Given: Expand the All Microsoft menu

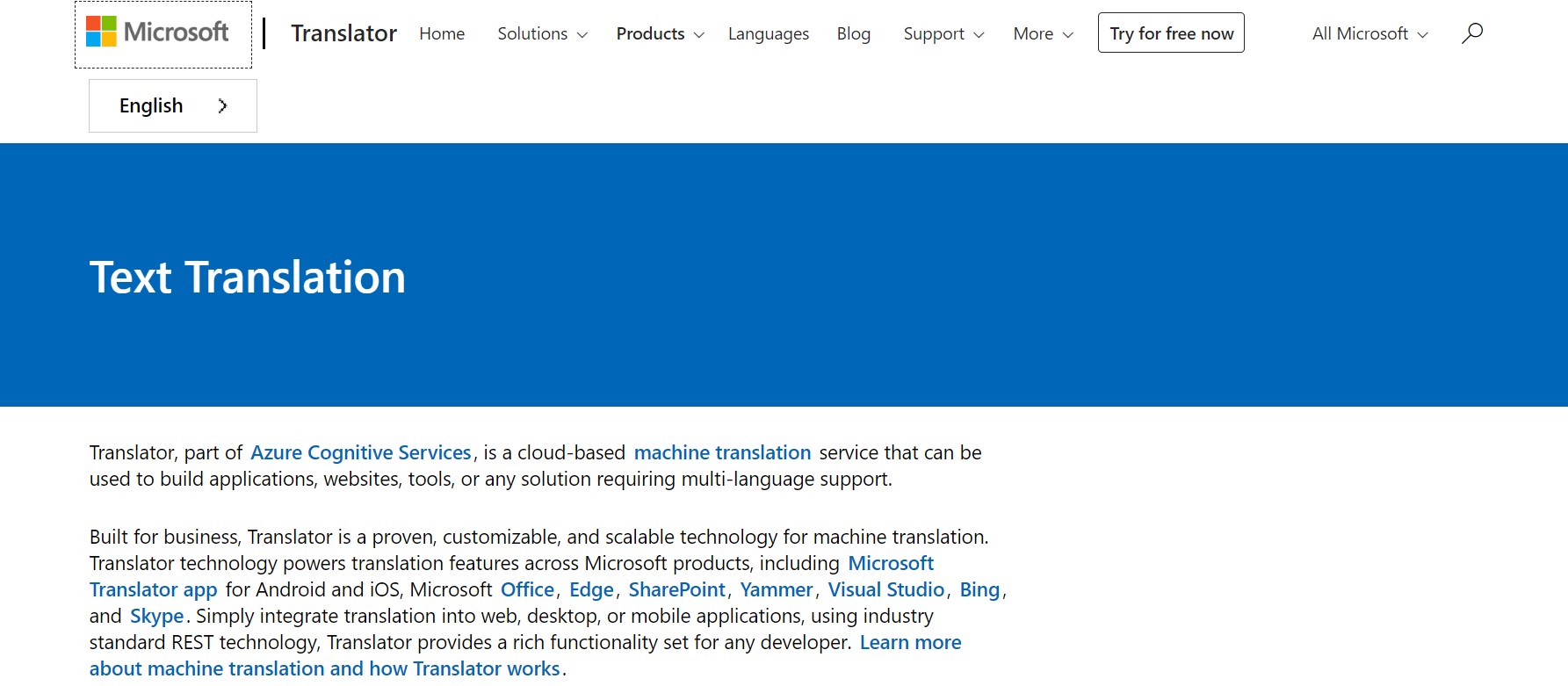Looking at the screenshot, I should click(1370, 33).
